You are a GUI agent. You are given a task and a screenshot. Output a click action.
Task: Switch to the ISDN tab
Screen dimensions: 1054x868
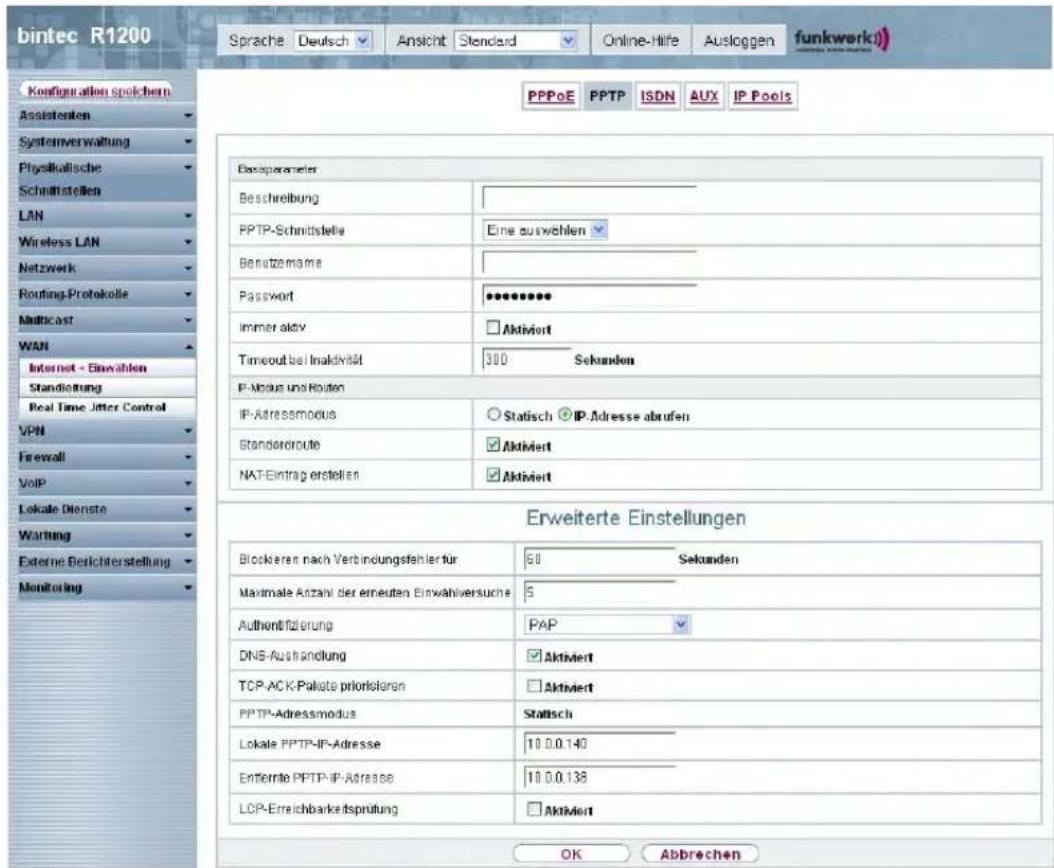[657, 96]
